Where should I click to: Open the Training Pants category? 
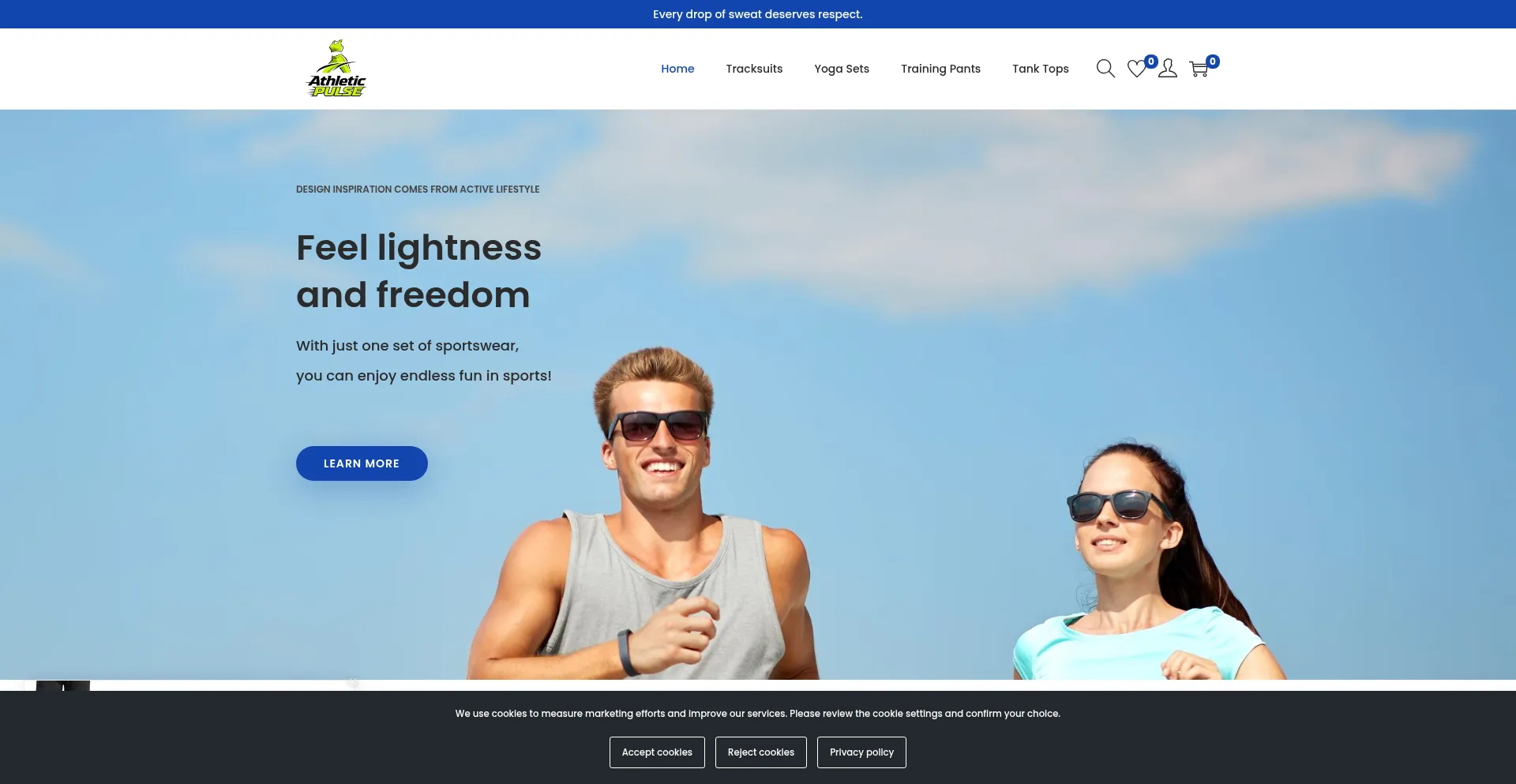(x=940, y=69)
